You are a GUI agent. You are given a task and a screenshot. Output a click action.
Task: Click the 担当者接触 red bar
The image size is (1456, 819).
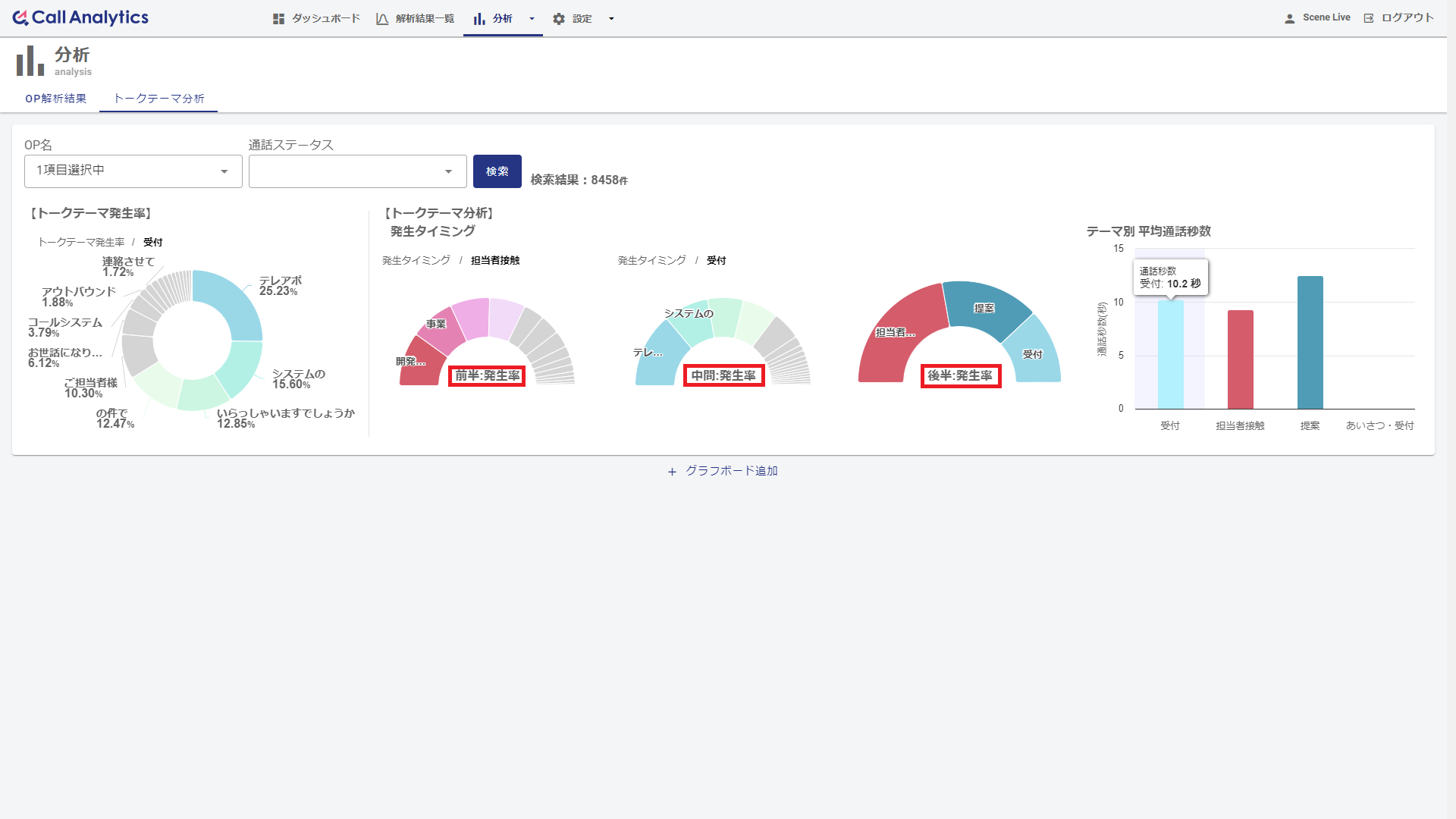click(1241, 360)
